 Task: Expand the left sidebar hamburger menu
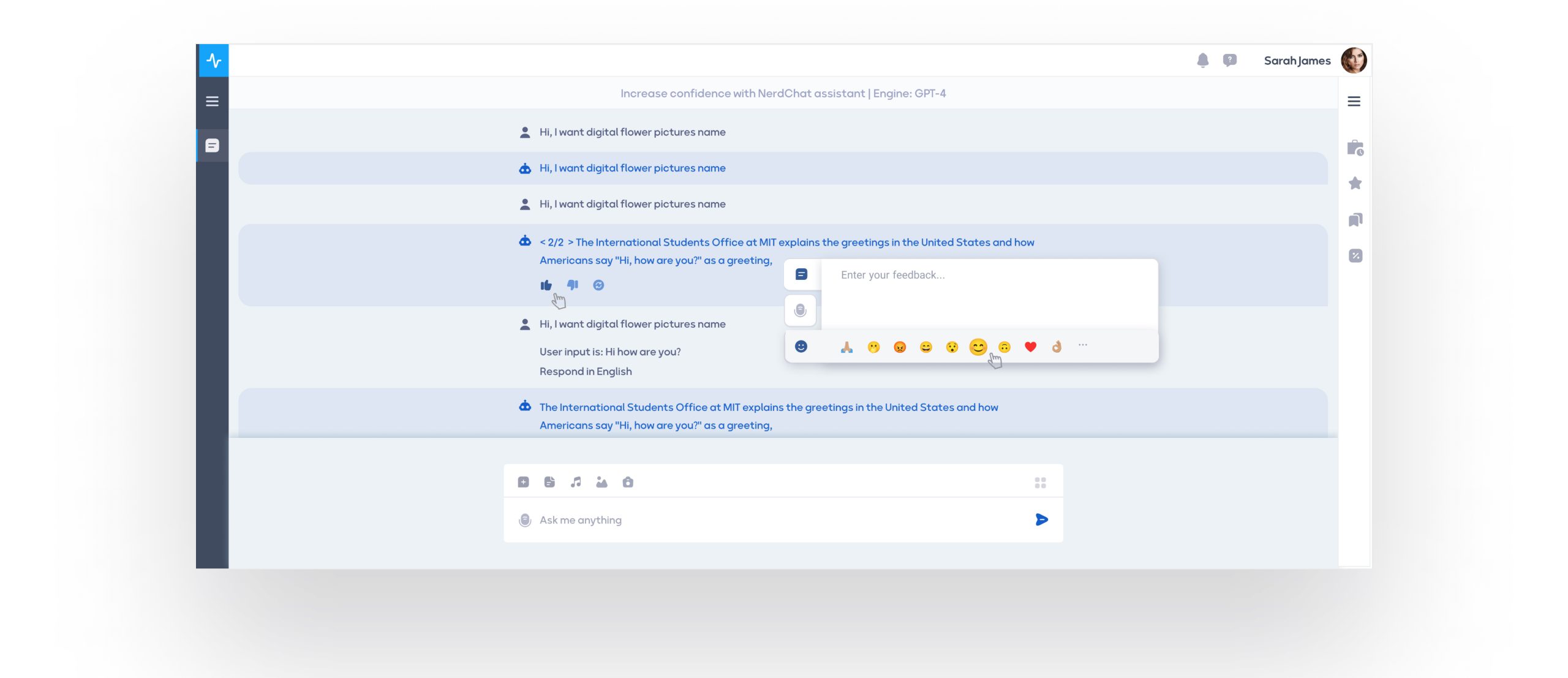click(x=212, y=101)
